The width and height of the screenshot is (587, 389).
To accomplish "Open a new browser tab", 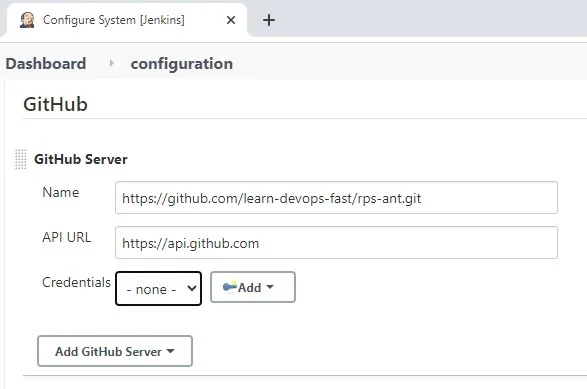I will tap(269, 20).
